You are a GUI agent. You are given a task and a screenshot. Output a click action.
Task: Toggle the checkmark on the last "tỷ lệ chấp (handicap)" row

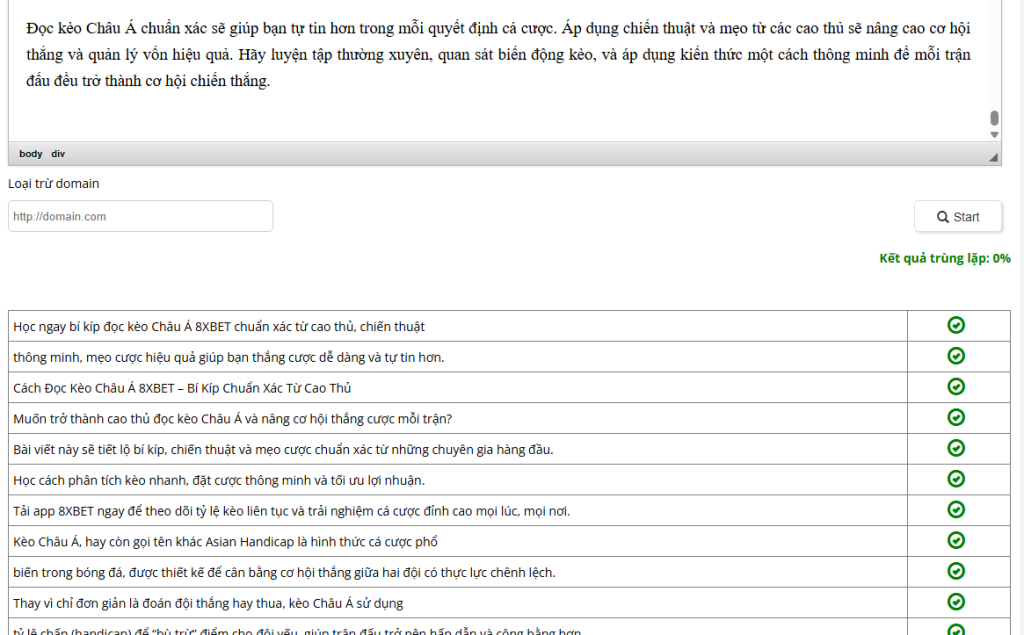coord(957,628)
